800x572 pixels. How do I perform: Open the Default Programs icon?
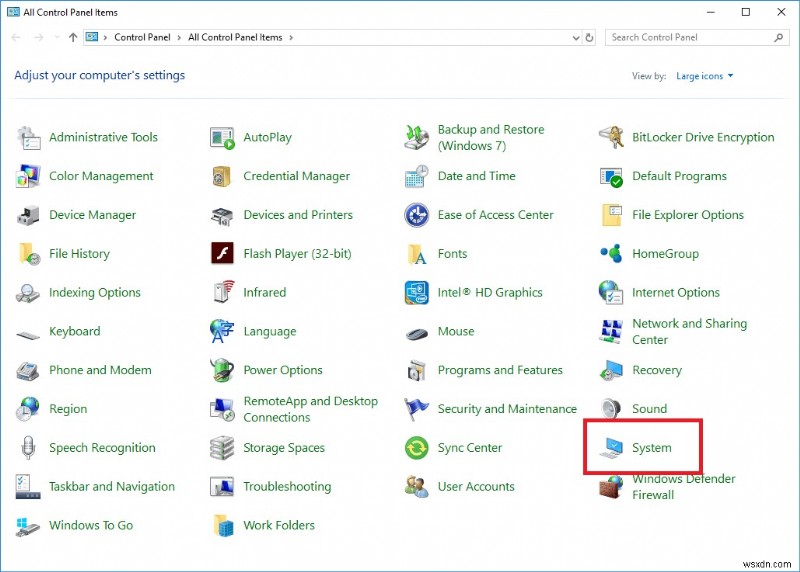pyautogui.click(x=611, y=177)
